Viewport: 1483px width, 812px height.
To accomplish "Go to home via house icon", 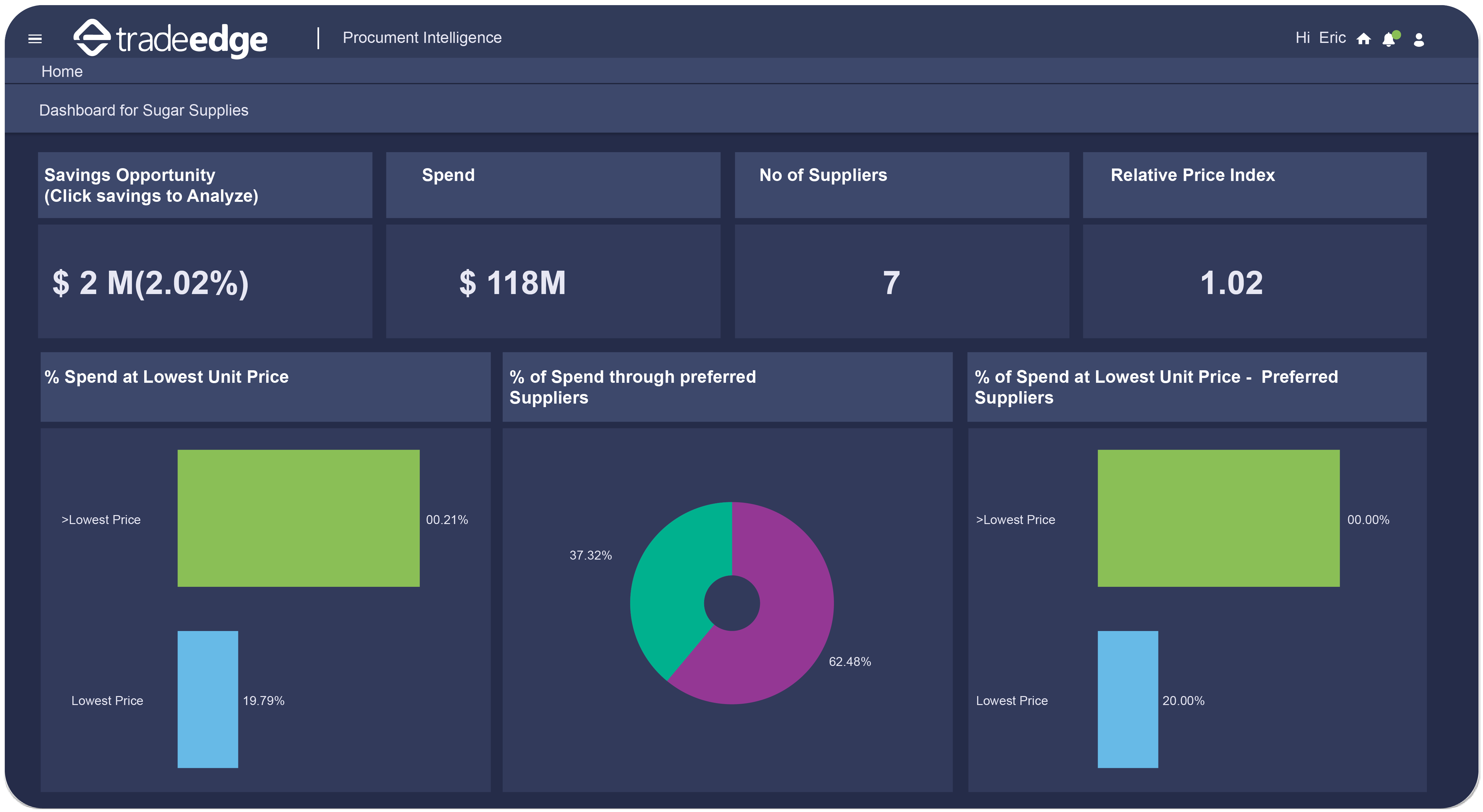I will 1363,38.
